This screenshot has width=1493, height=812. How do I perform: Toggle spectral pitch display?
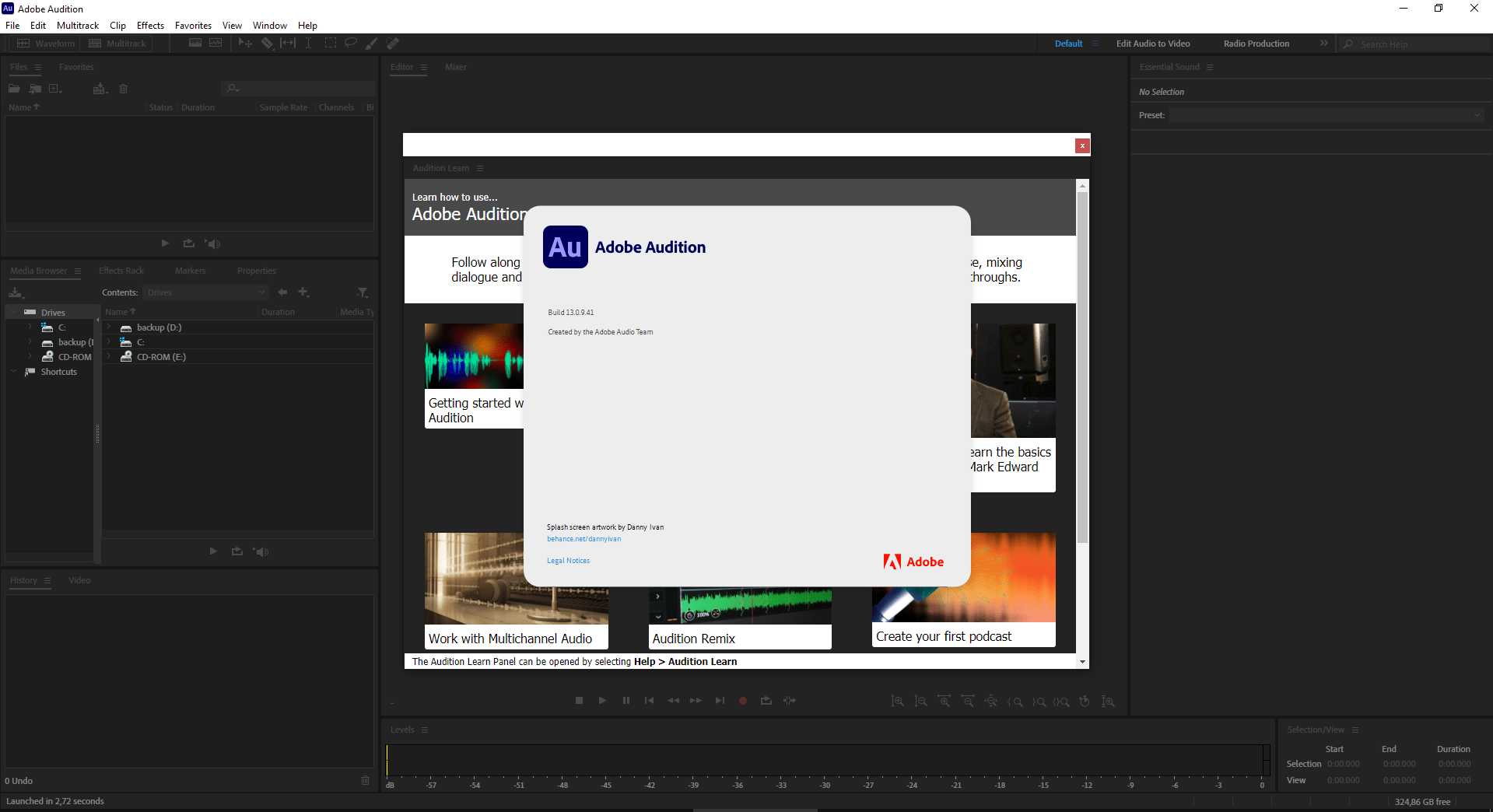tap(216, 43)
